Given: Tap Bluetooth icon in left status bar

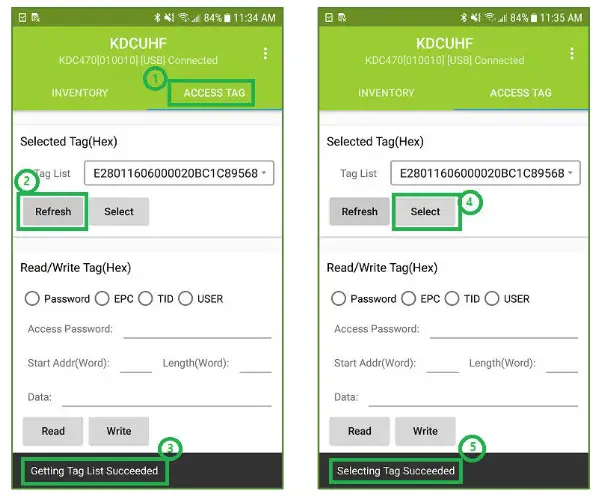Looking at the screenshot, I should 157,18.
